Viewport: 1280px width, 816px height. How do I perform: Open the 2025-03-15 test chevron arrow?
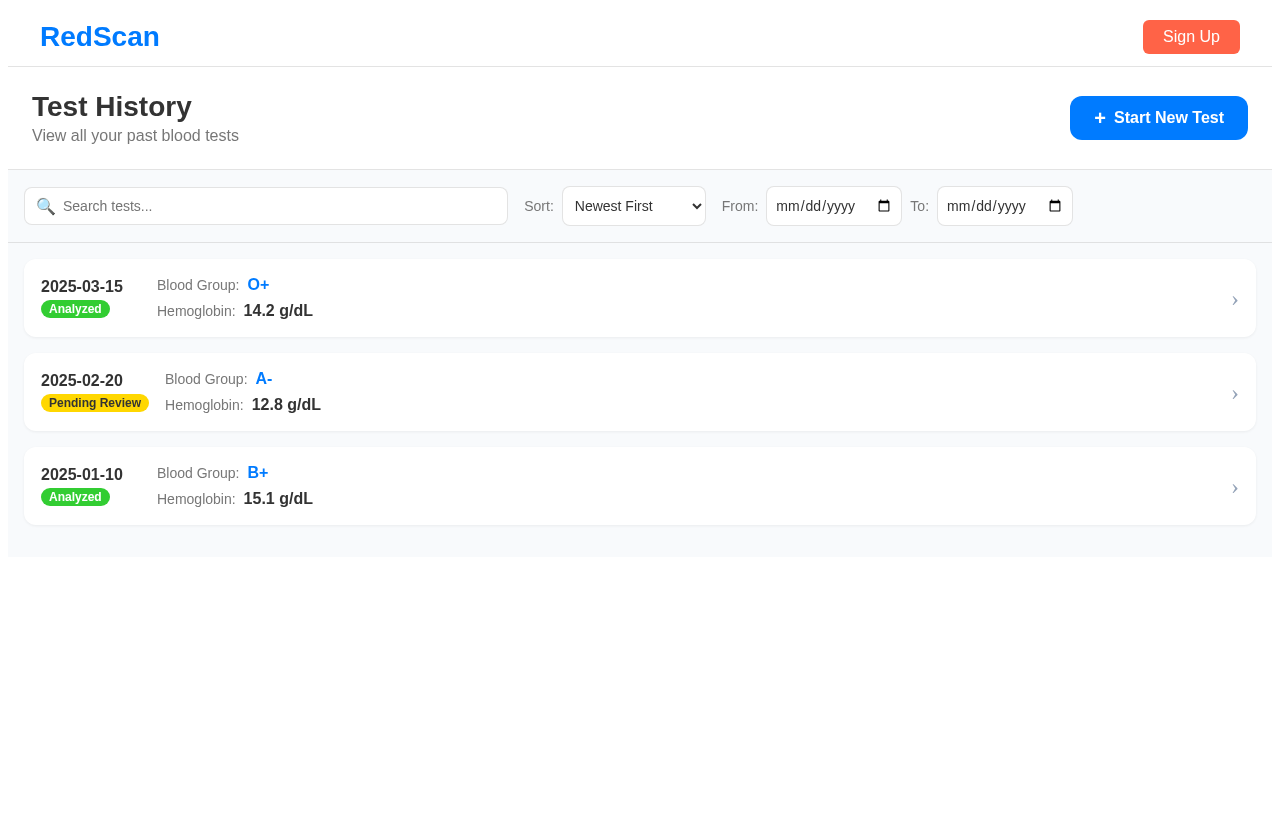[1235, 299]
